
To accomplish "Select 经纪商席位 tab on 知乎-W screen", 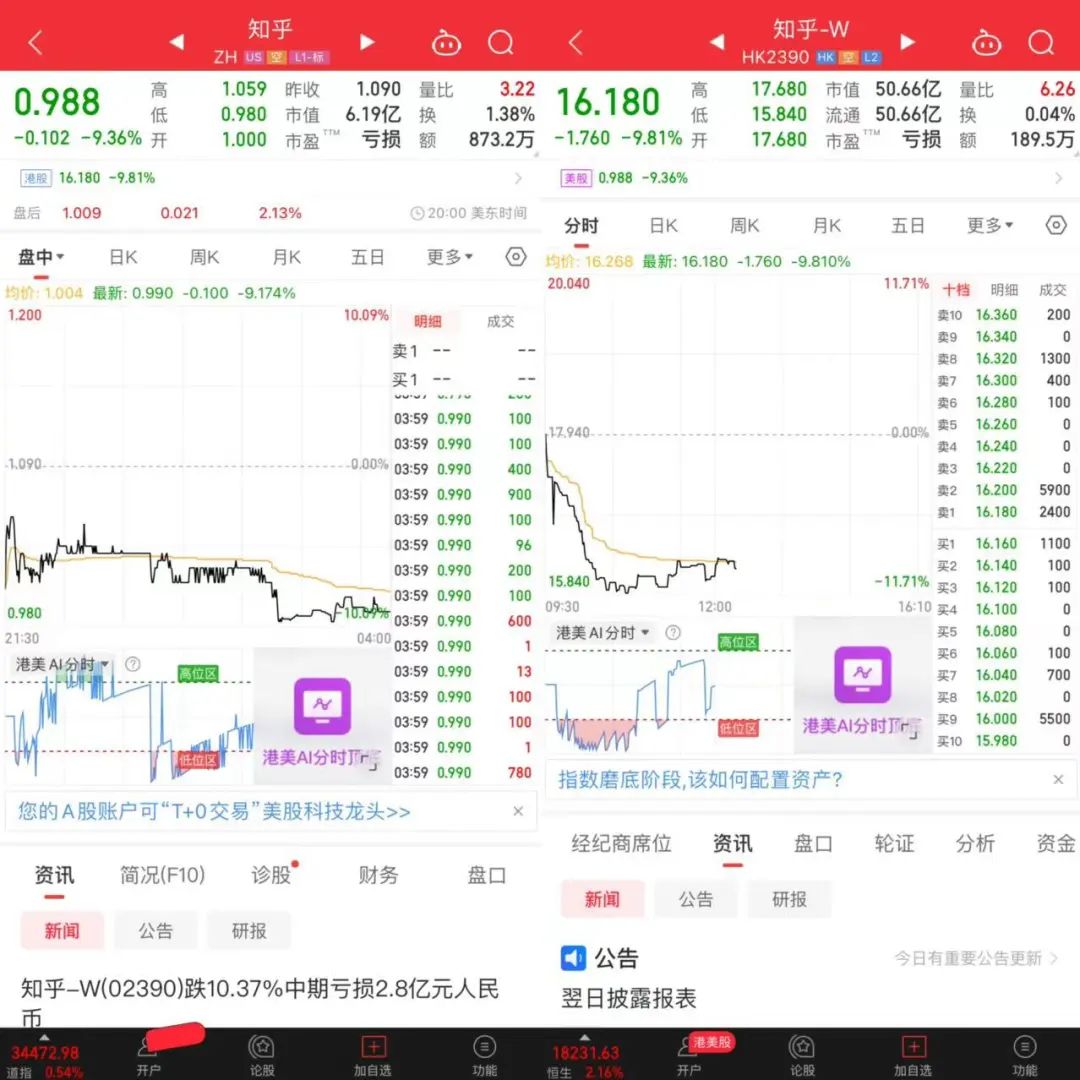I will [621, 843].
